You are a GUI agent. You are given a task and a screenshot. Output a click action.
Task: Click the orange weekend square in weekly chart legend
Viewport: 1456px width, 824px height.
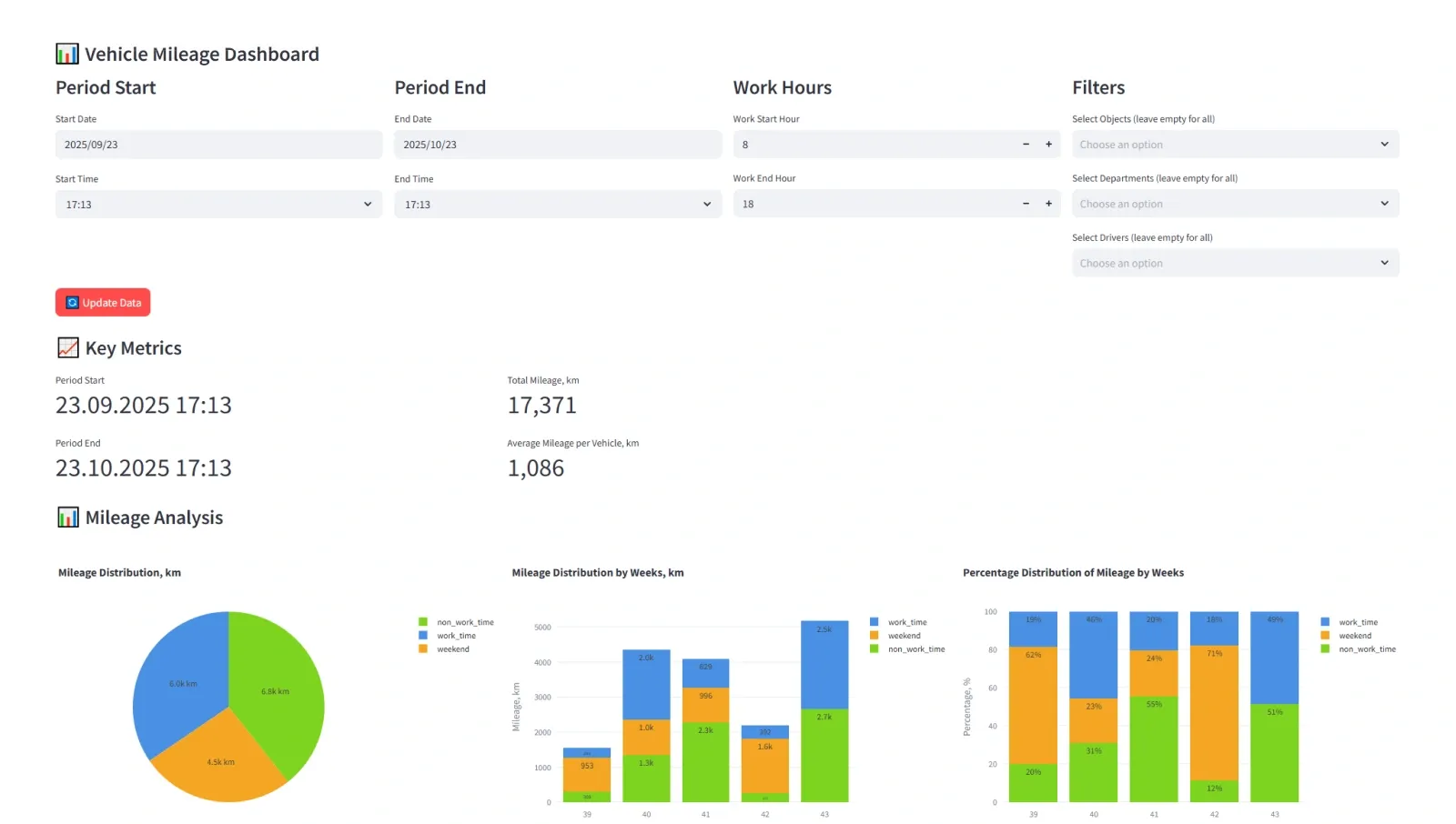tap(874, 635)
